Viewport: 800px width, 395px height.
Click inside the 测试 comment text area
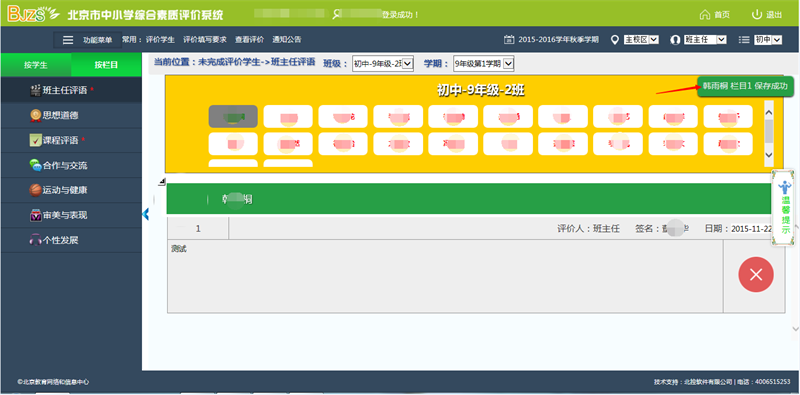coord(445,276)
